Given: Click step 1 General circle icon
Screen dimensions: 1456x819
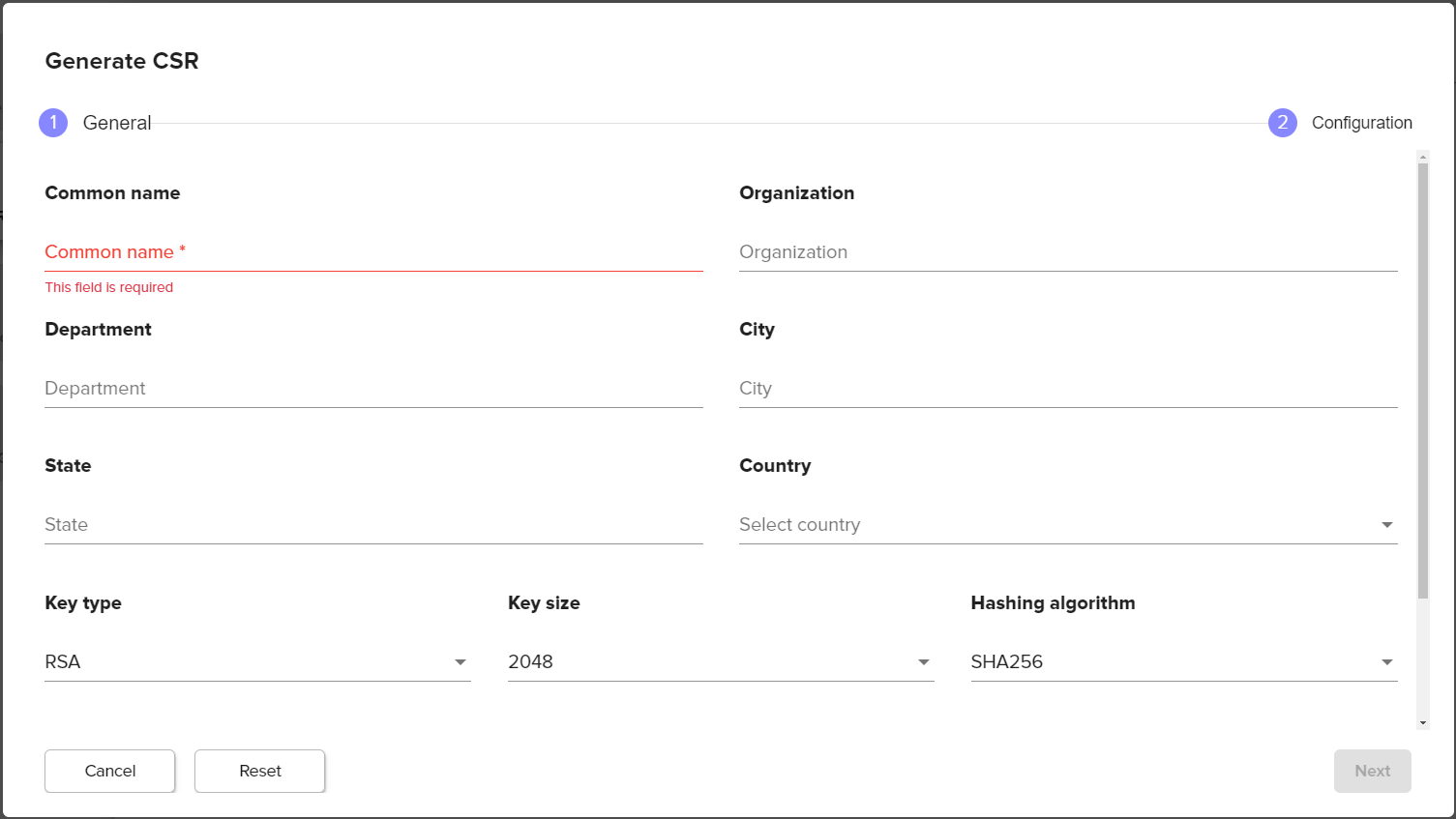Looking at the screenshot, I should pyautogui.click(x=53, y=123).
